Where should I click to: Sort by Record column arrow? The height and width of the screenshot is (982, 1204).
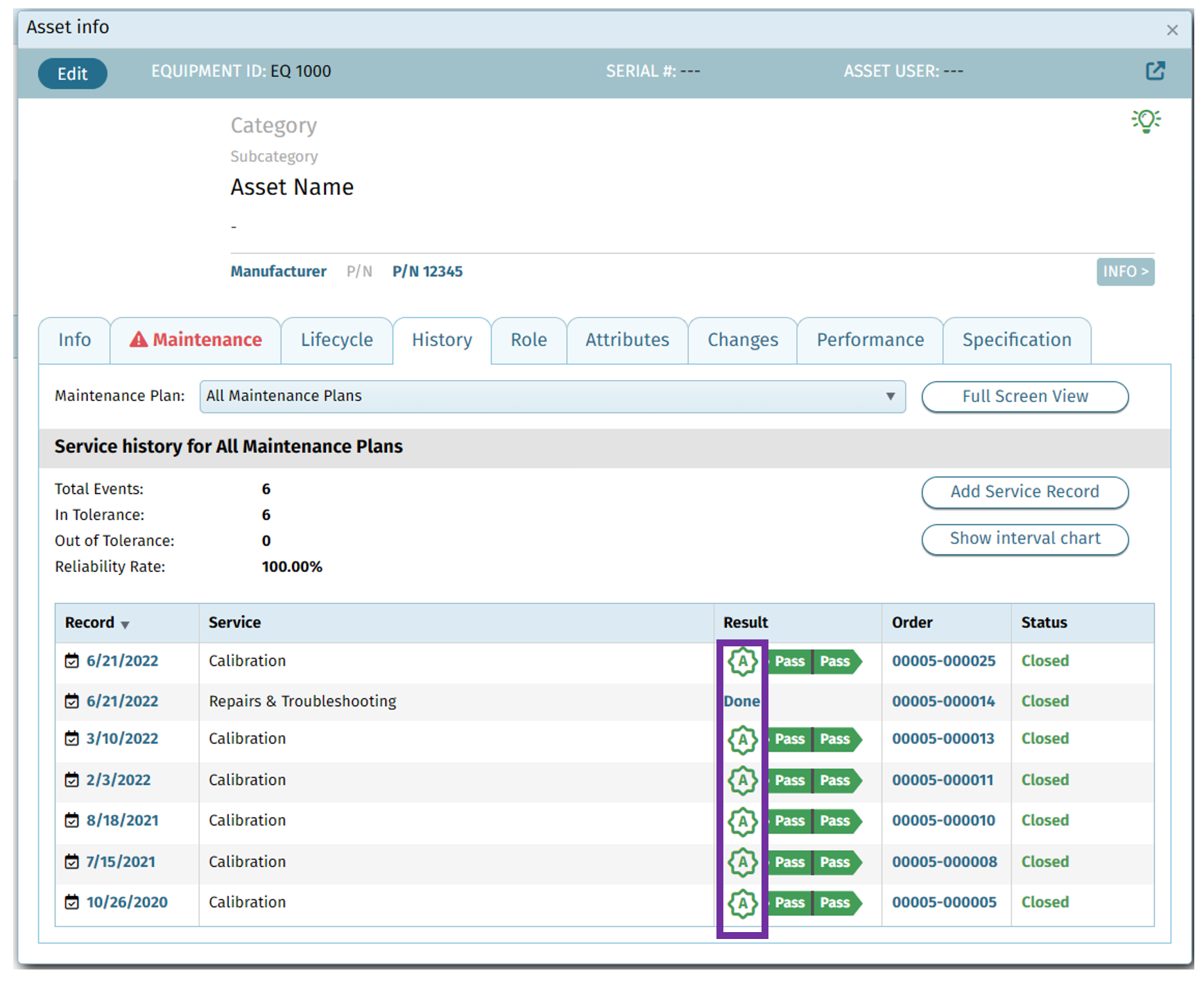(125, 624)
